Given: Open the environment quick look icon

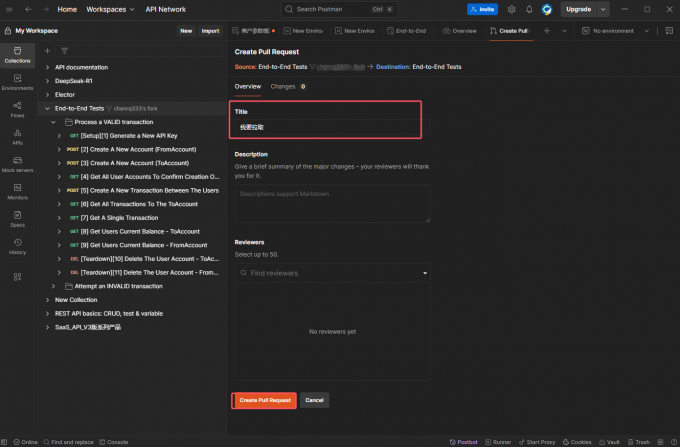Looking at the screenshot, I should (669, 31).
